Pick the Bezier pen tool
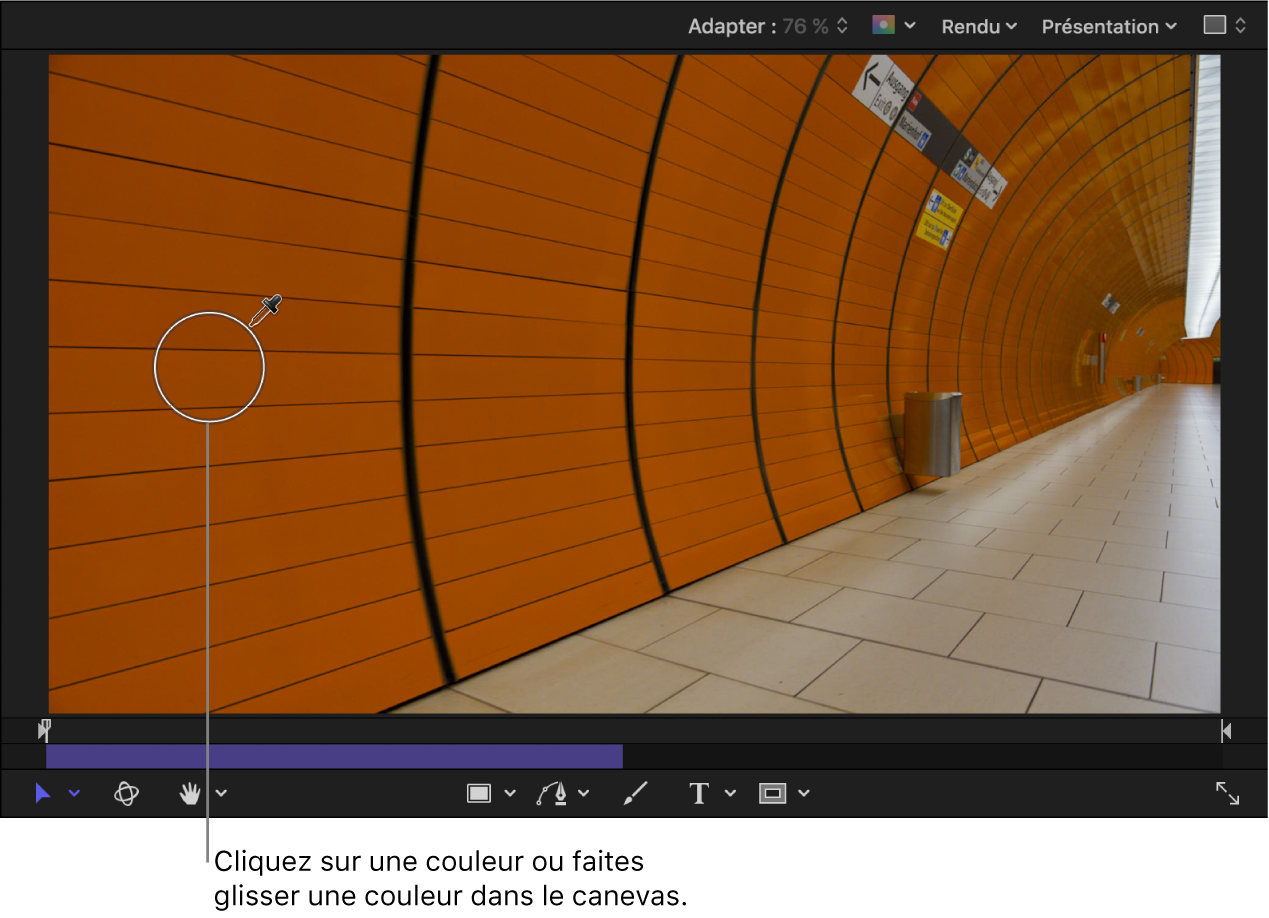 [552, 793]
